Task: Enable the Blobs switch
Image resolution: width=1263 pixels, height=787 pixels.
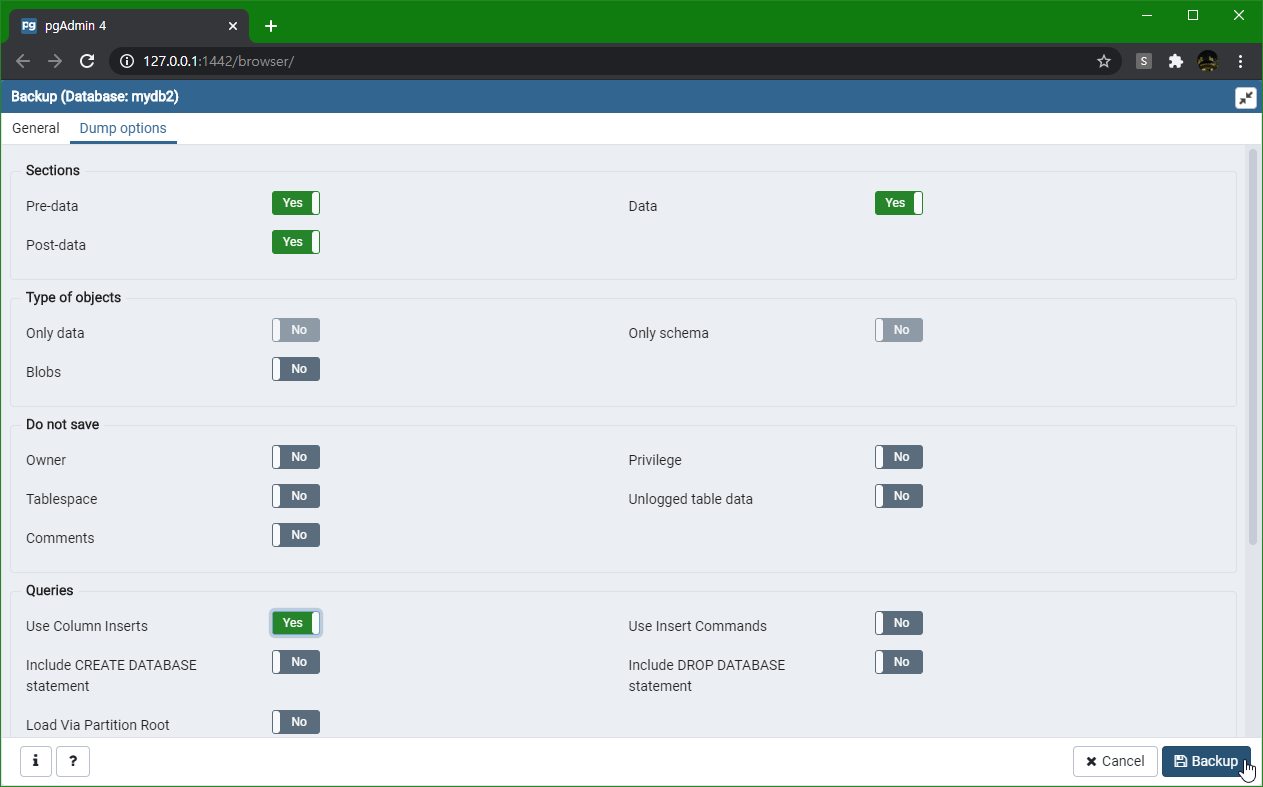Action: 296,369
